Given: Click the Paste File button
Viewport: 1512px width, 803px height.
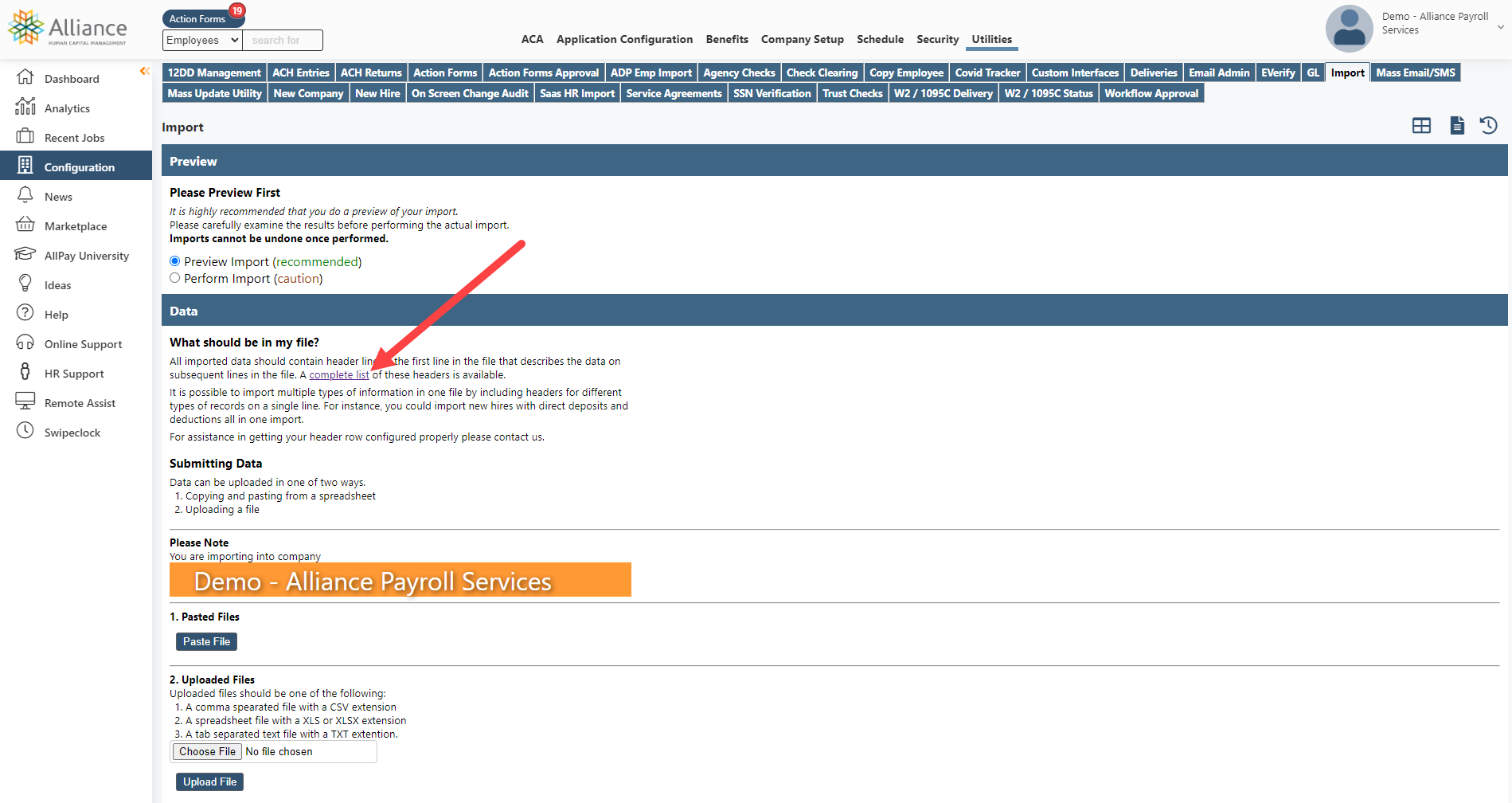Looking at the screenshot, I should point(206,641).
